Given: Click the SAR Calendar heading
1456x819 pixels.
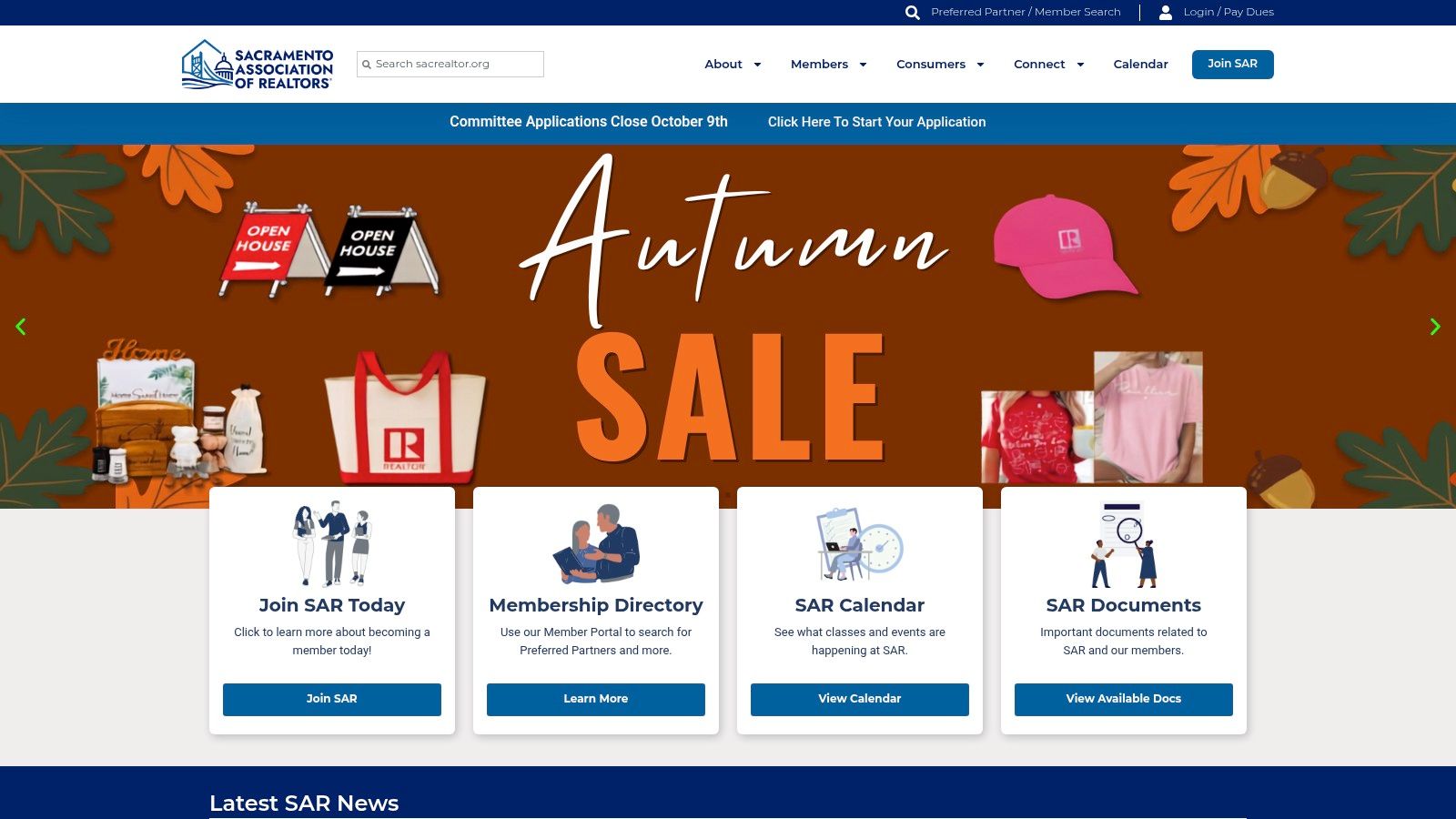Looking at the screenshot, I should click(x=860, y=605).
